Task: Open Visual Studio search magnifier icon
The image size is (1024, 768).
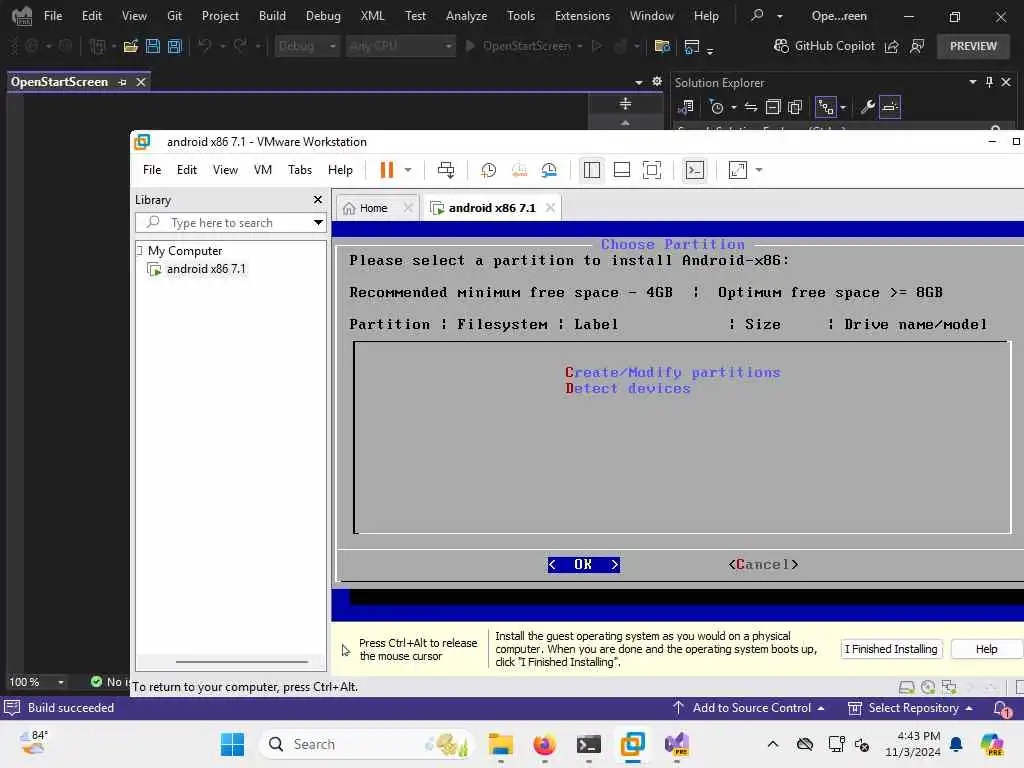Action: click(x=757, y=15)
